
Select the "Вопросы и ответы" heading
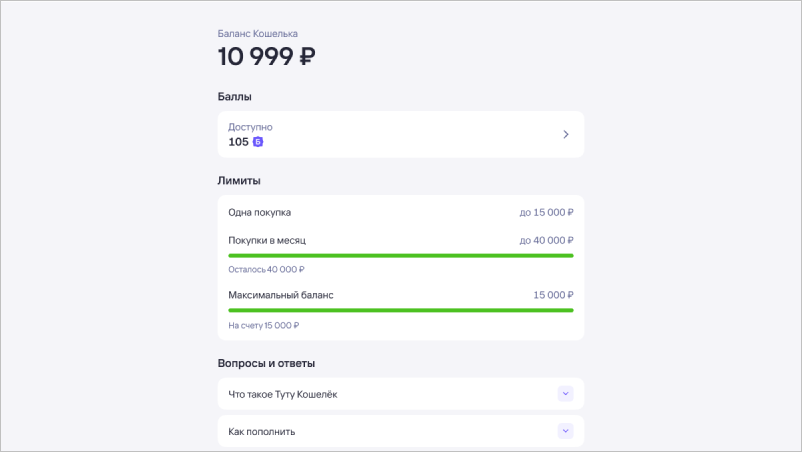tap(273, 363)
